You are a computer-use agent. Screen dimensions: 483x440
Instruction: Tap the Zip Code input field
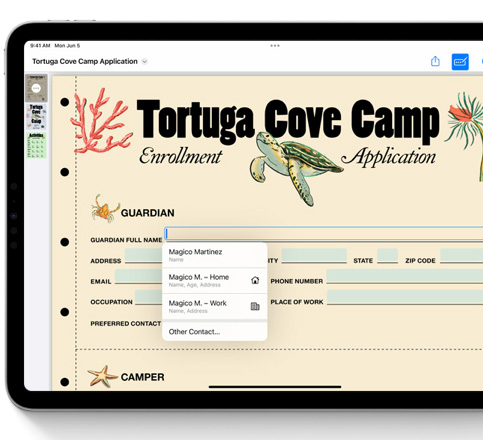coord(461,255)
